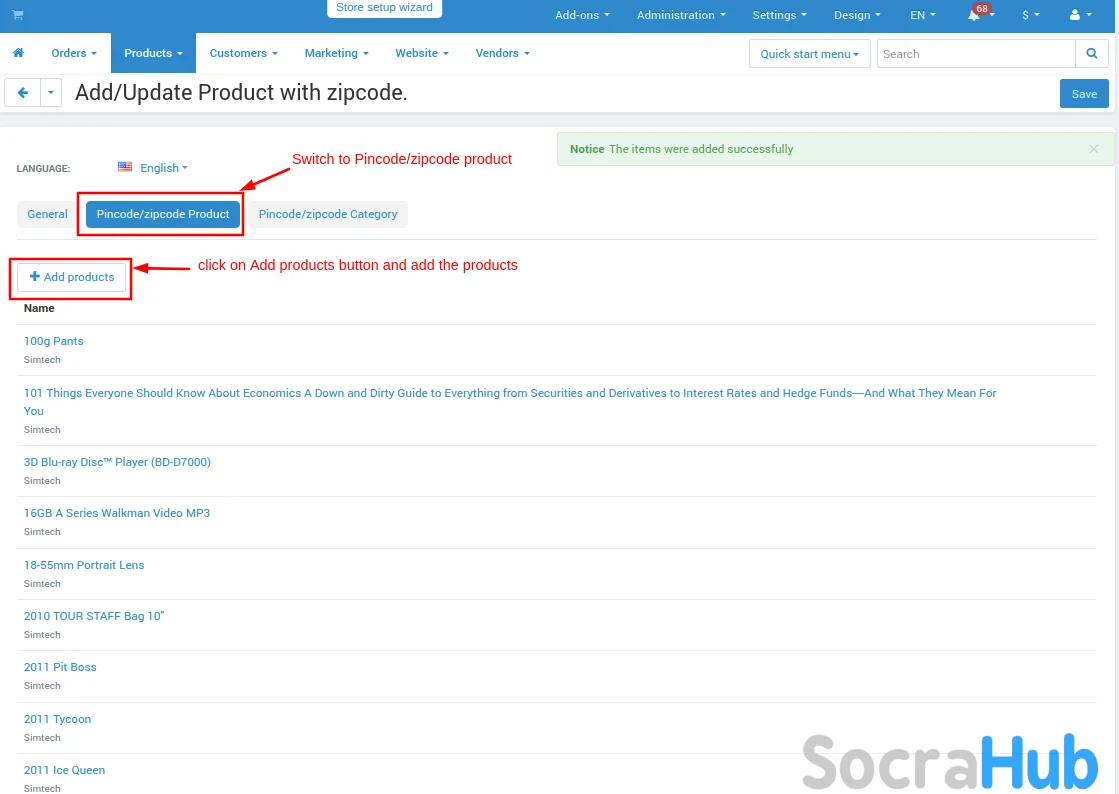Open the Vendors menu

tap(502, 53)
